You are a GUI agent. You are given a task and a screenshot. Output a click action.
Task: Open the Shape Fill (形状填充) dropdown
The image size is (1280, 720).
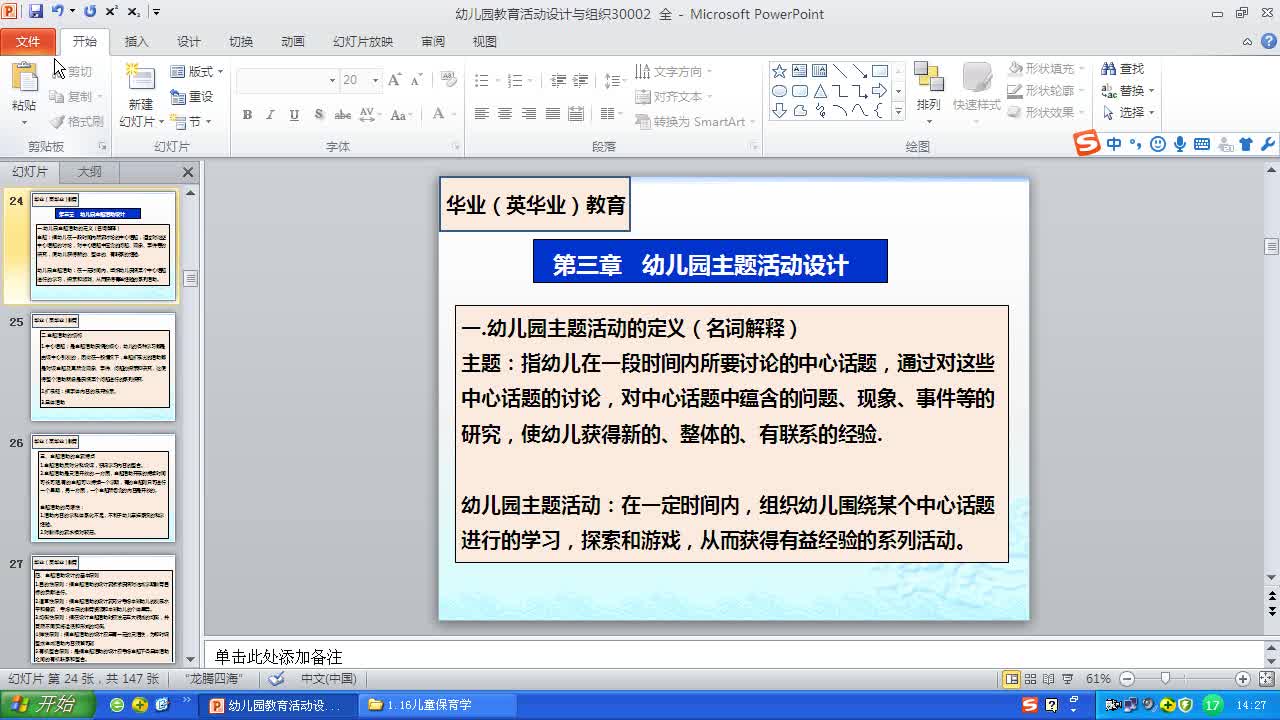click(x=1043, y=68)
